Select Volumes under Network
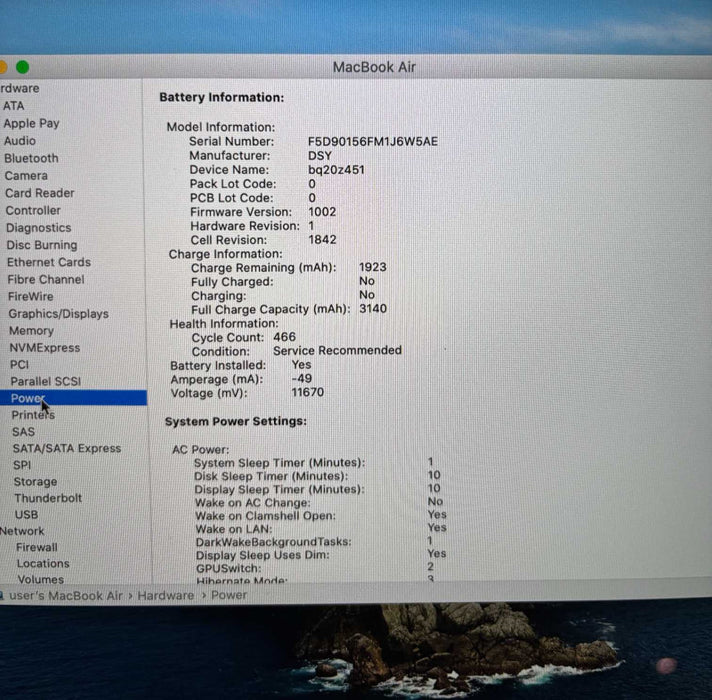Image resolution: width=712 pixels, height=700 pixels. pos(41,580)
